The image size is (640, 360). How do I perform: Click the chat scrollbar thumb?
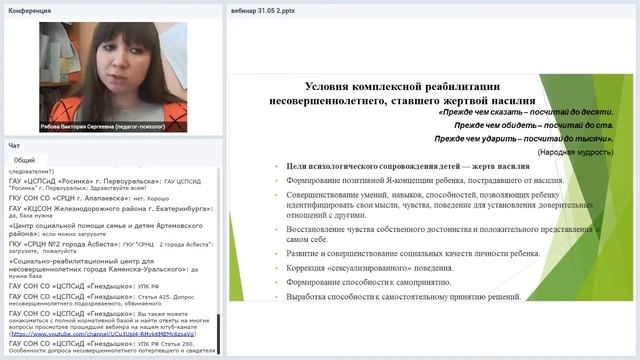(218, 334)
